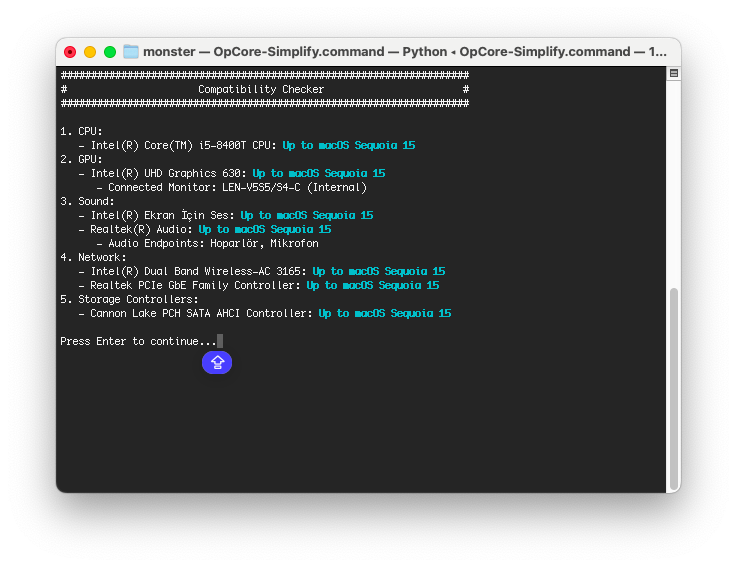
Task: Click the split pane icon at top right
Action: [x=673, y=74]
